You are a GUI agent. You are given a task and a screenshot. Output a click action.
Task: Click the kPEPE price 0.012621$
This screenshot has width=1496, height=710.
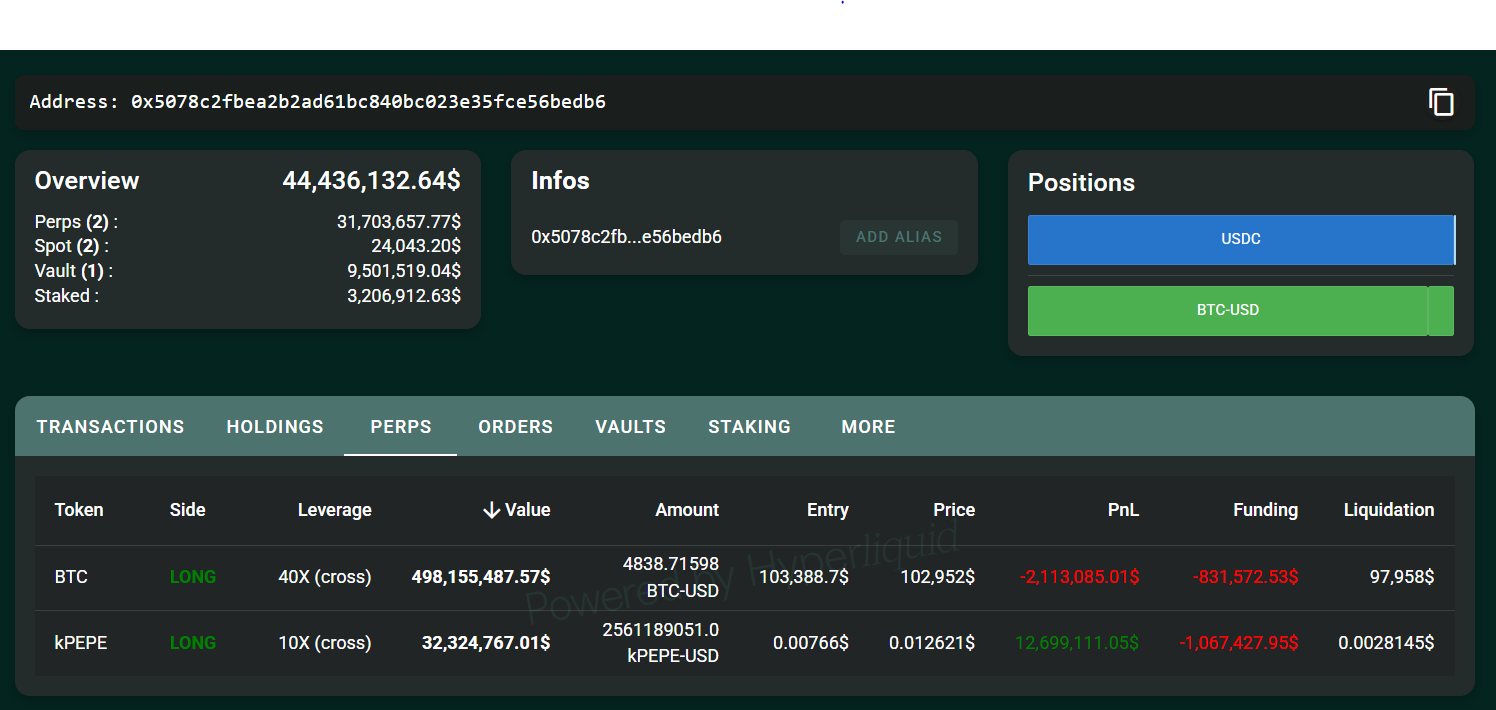932,643
